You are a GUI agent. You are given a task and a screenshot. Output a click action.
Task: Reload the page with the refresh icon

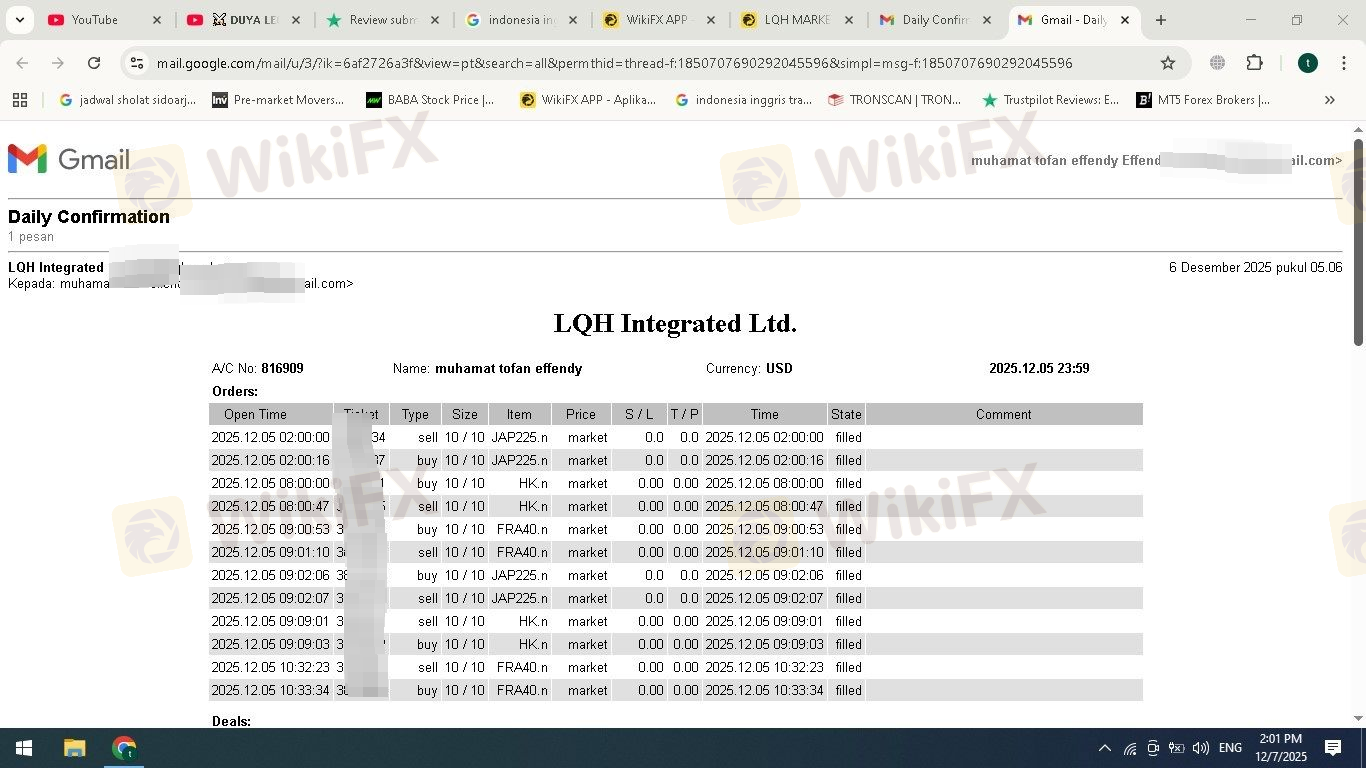(x=94, y=63)
